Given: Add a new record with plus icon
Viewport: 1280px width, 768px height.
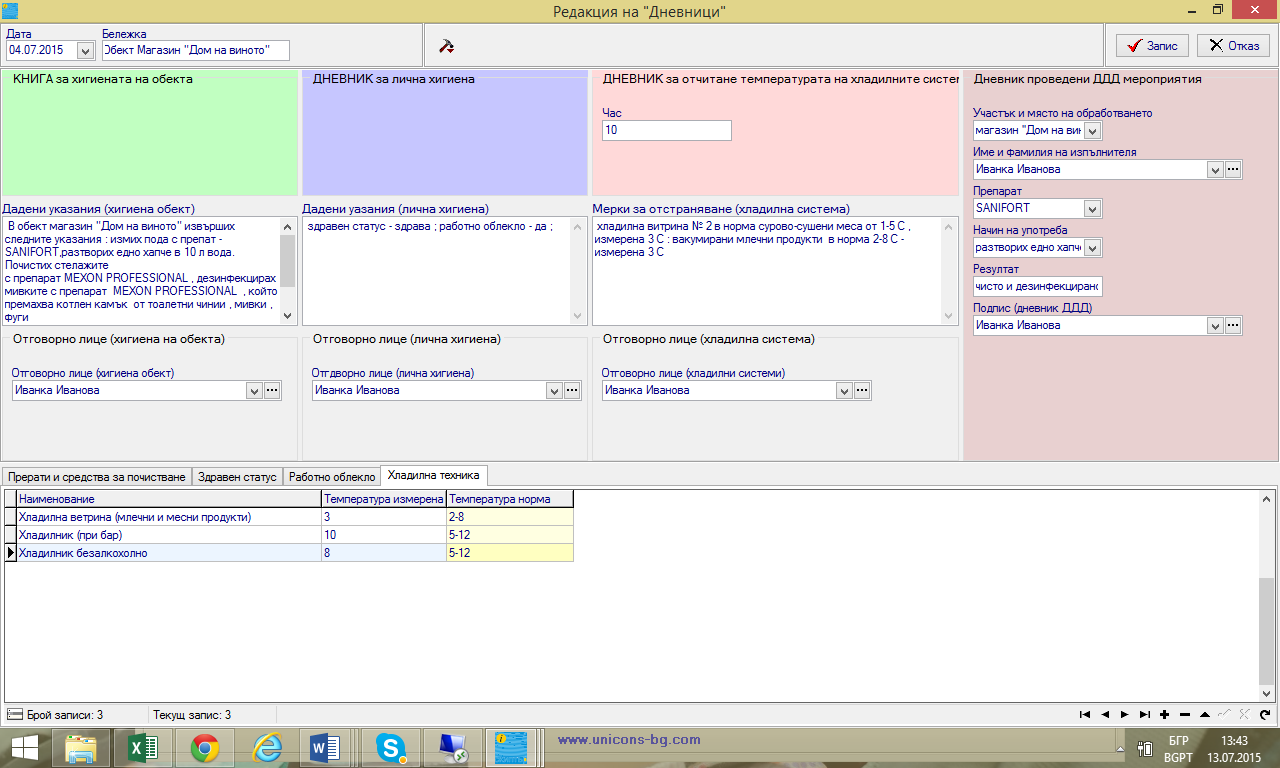Looking at the screenshot, I should [x=1165, y=714].
